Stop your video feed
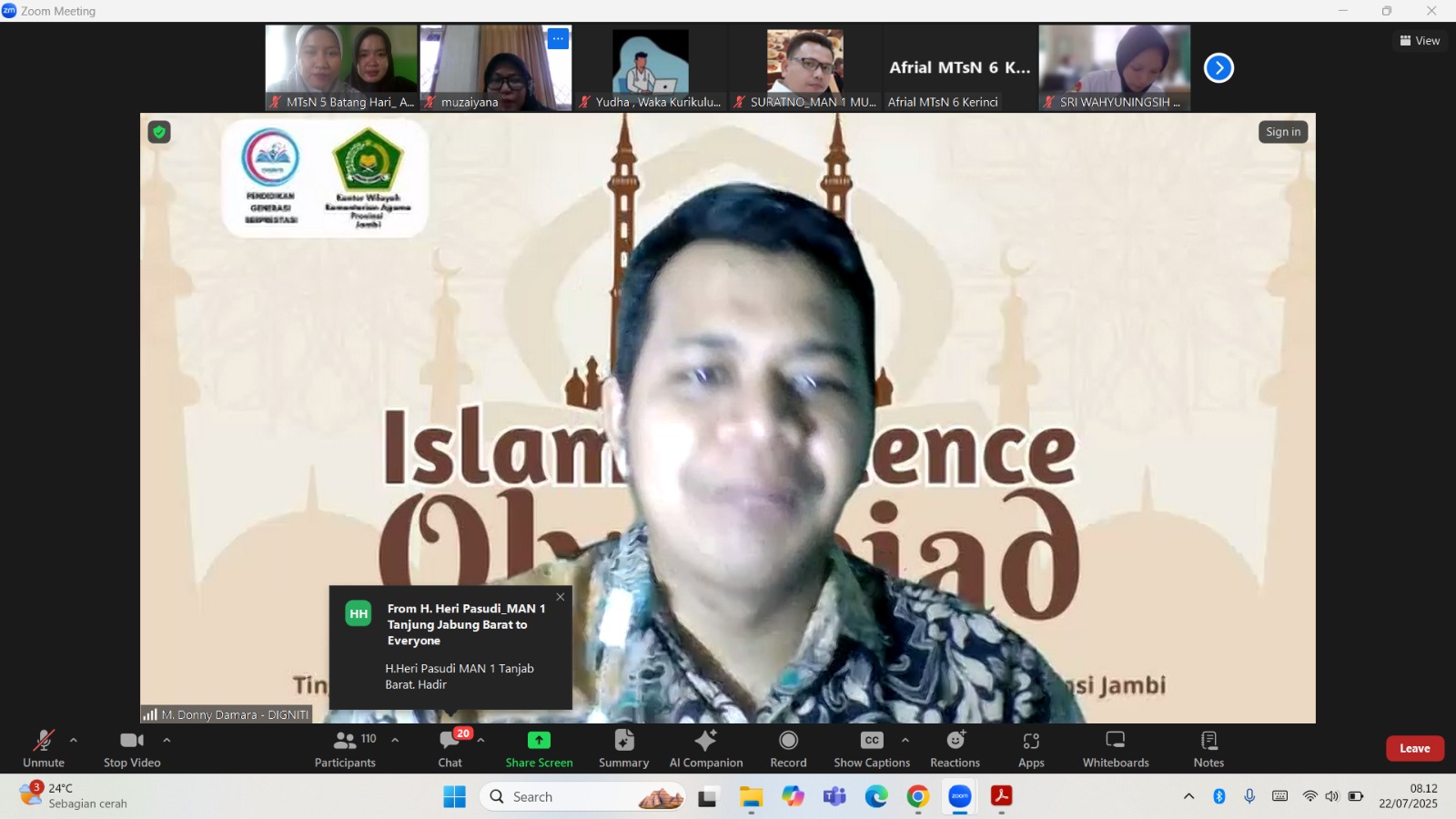This screenshot has height=819, width=1456. click(x=131, y=748)
